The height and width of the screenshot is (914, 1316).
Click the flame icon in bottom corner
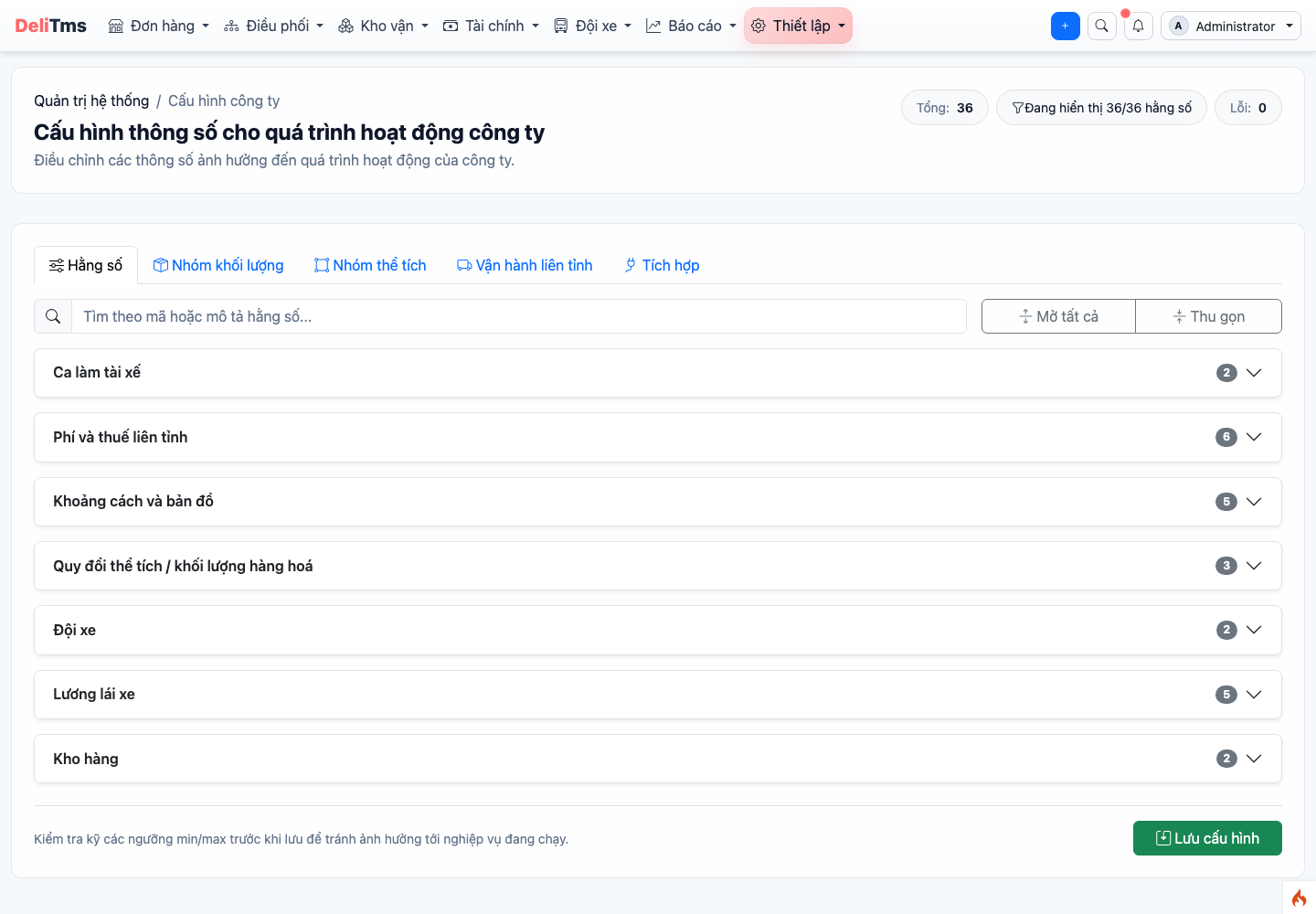coord(1299,898)
